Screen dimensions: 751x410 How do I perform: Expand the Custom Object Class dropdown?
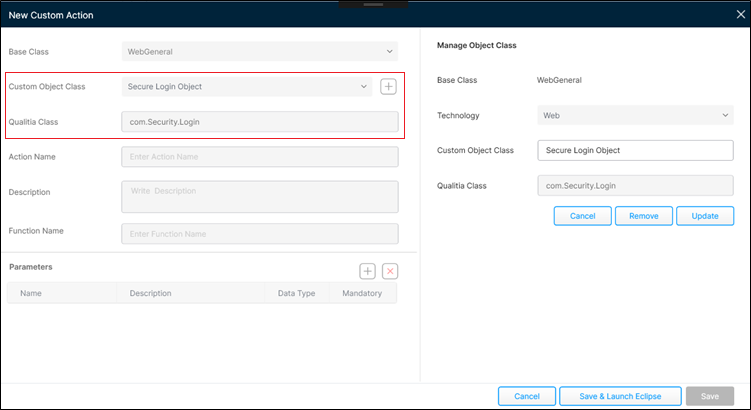coord(246,87)
